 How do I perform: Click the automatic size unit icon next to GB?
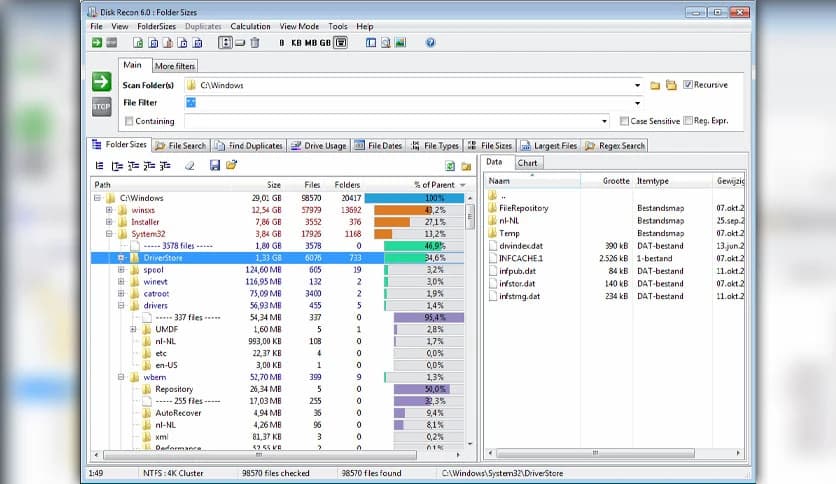pyautogui.click(x=341, y=43)
